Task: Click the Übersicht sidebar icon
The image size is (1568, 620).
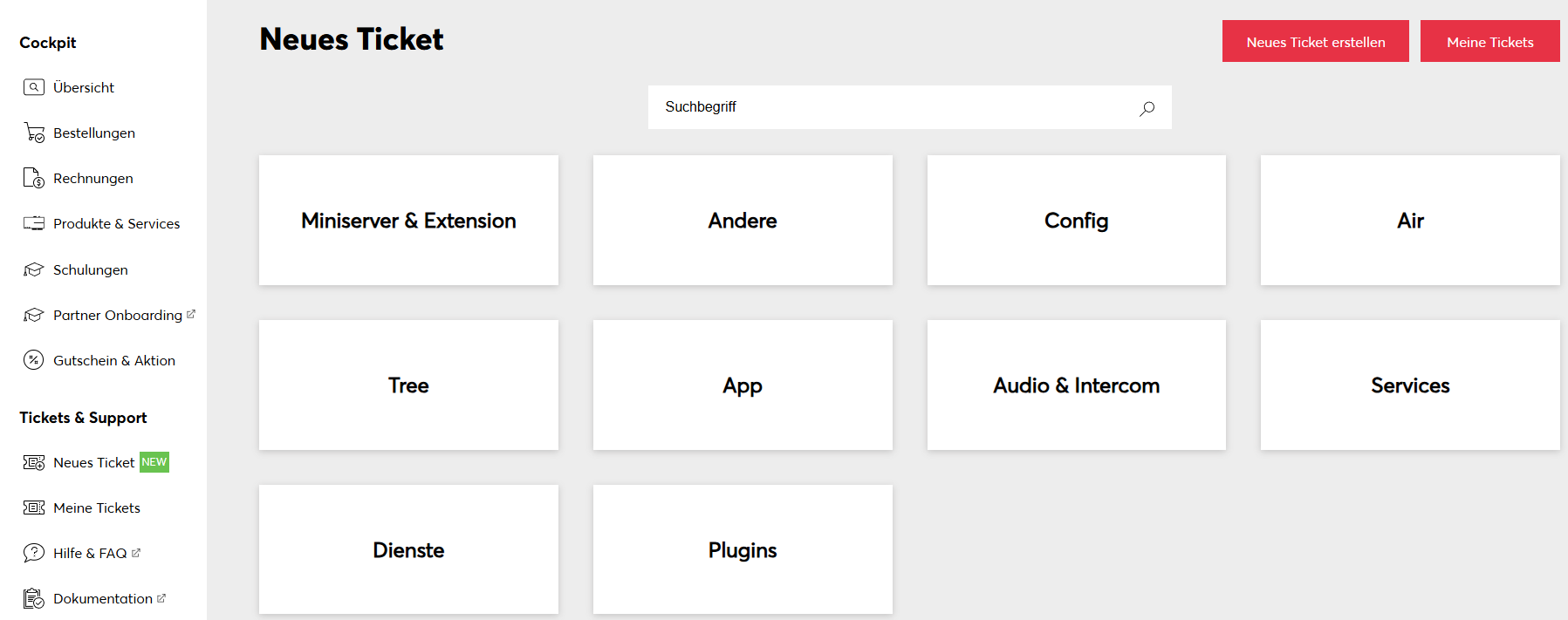Action: point(33,87)
